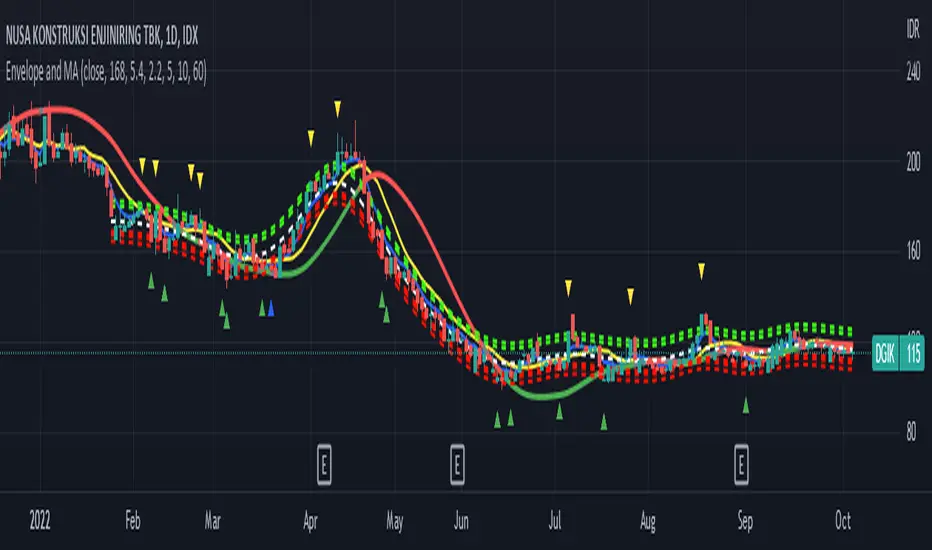Click the 200 price scale label
932x550 pixels.
pyautogui.click(x=913, y=162)
